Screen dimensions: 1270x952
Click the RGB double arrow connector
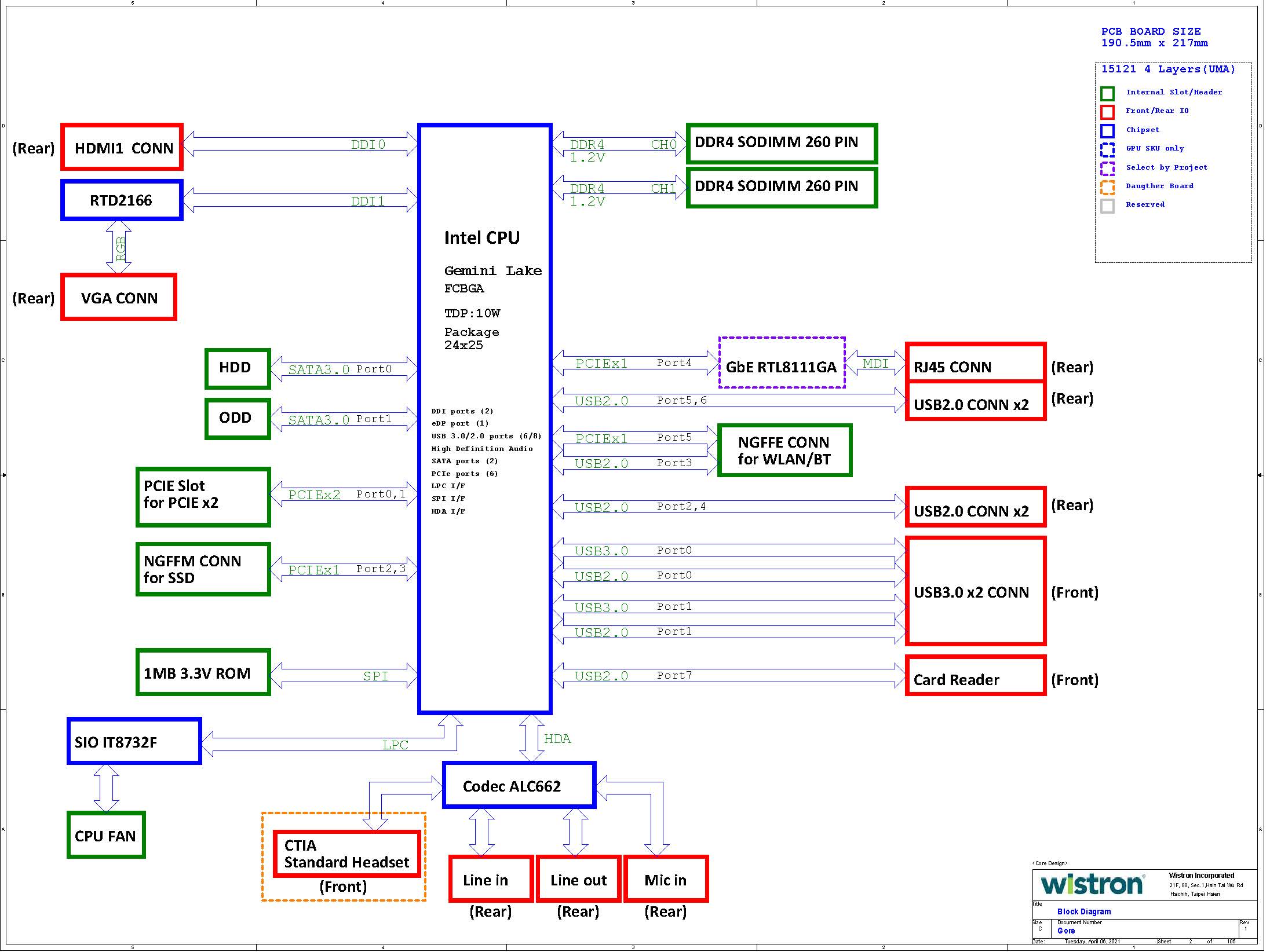118,247
